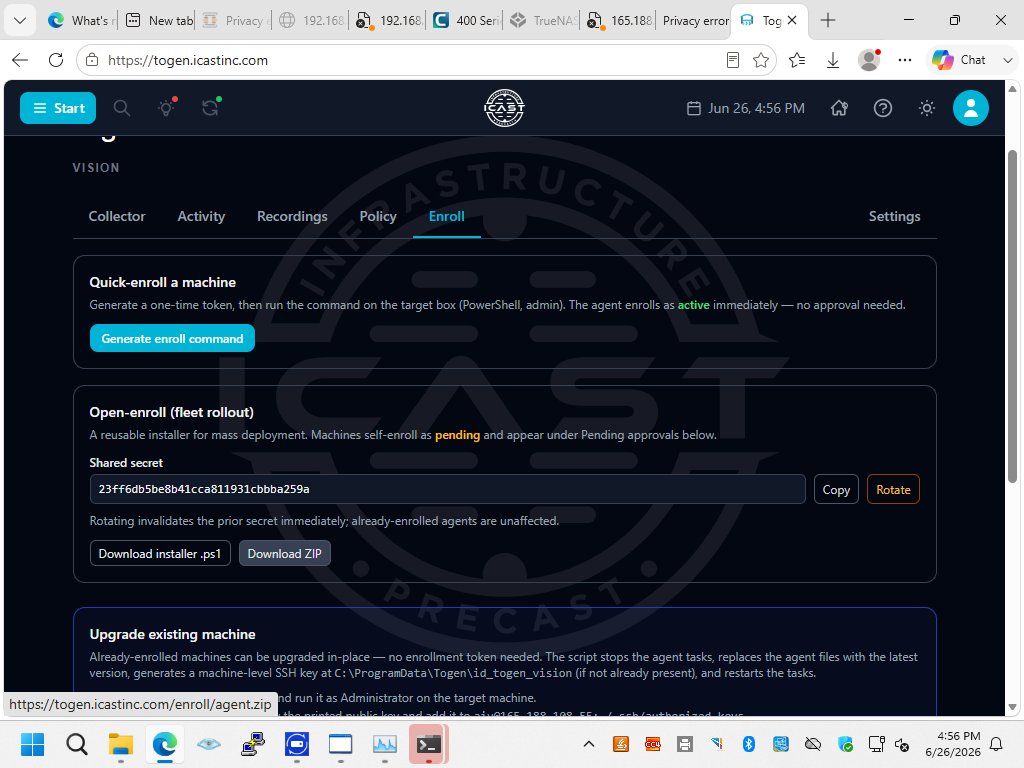Click the address bar URL

(x=188, y=60)
